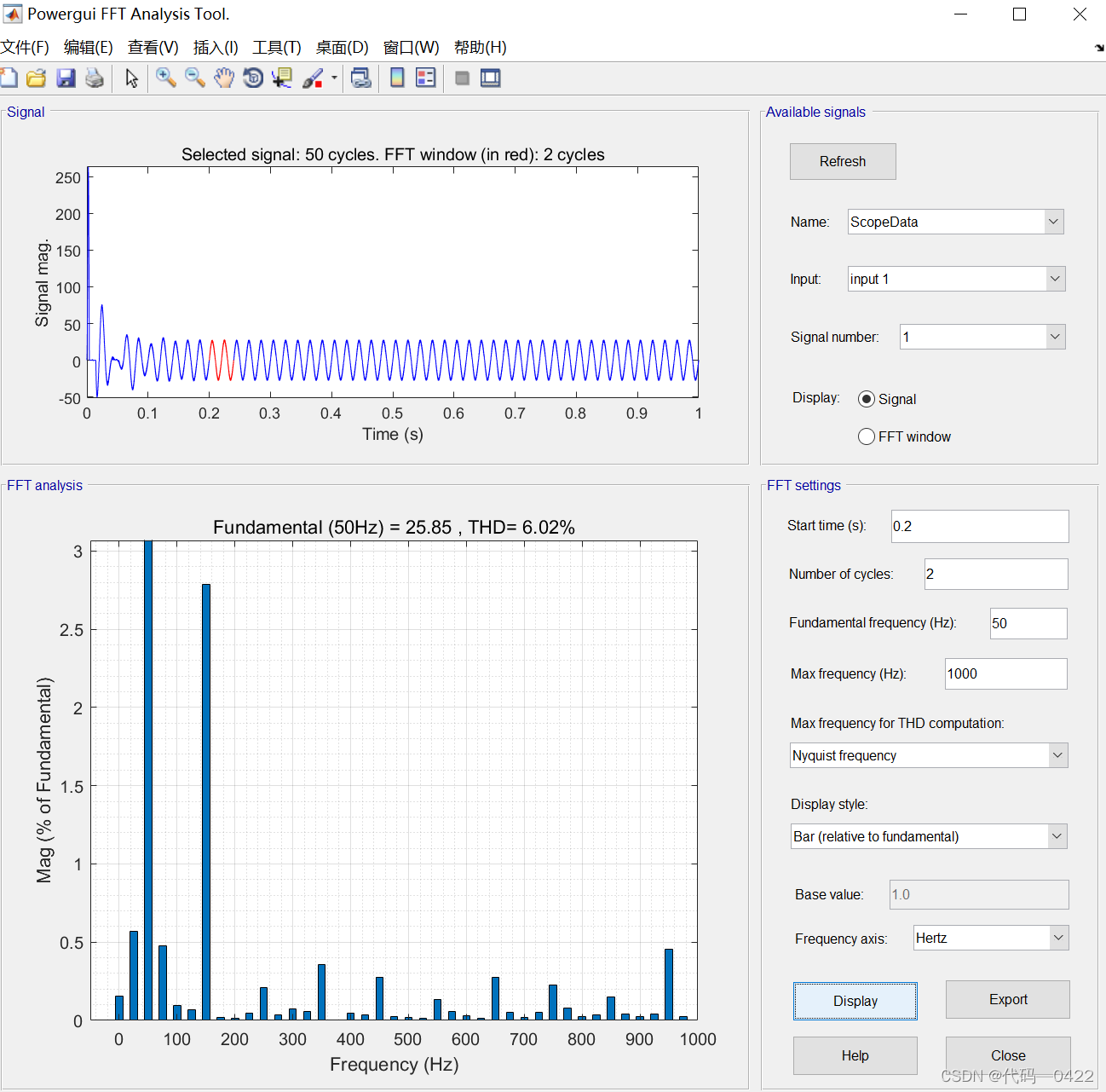Select the Zoom Out magnifier tool

195,78
